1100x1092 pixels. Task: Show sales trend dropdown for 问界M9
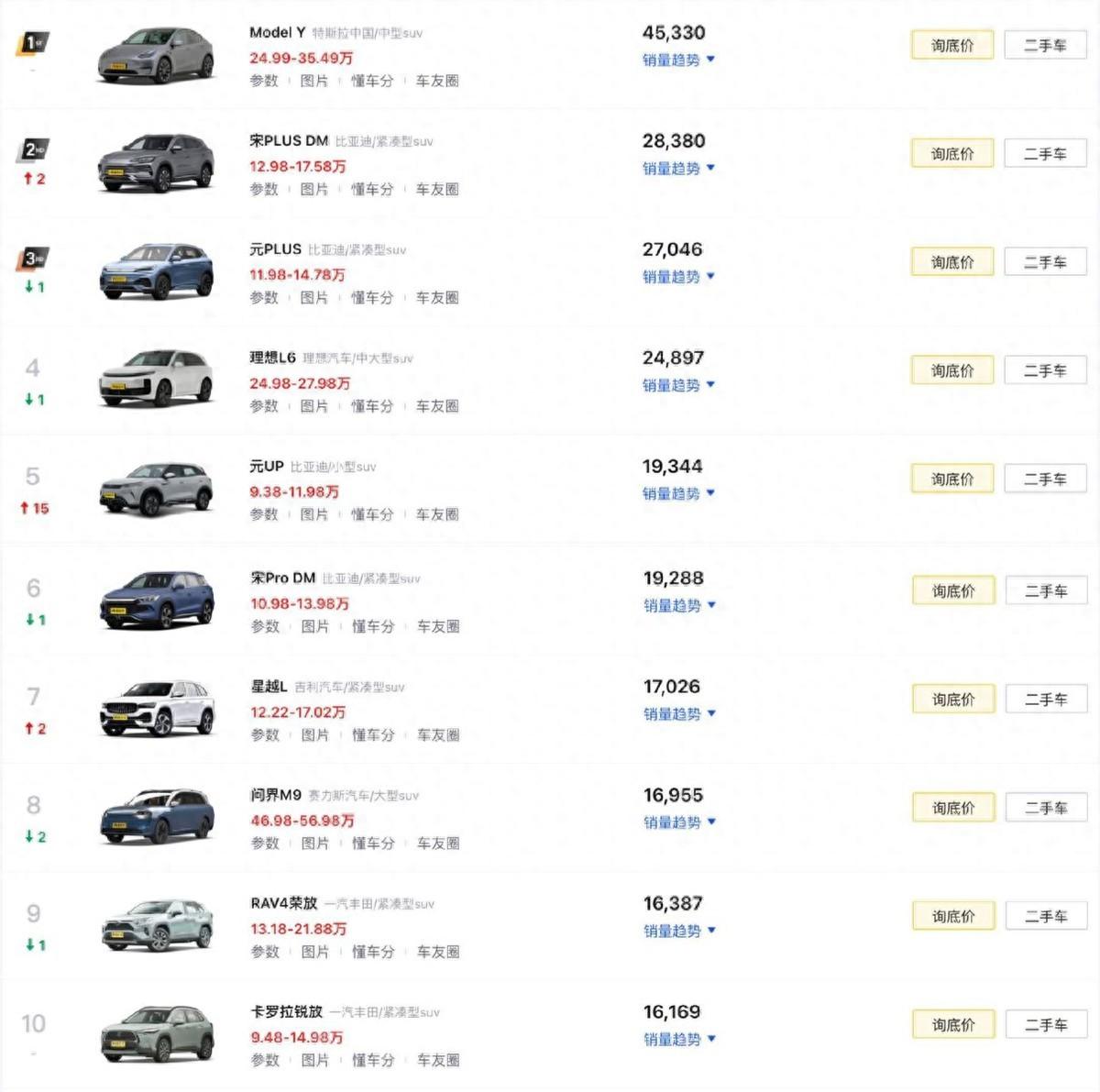(x=679, y=822)
